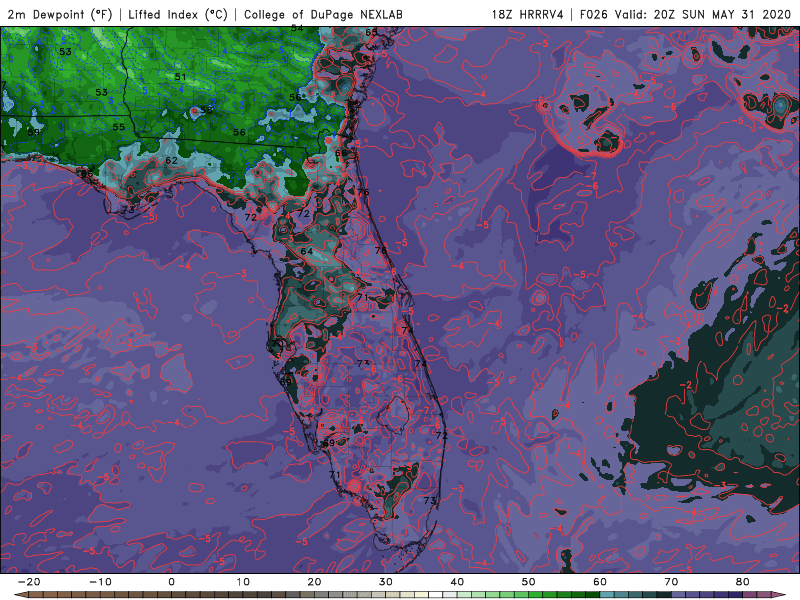Click the '10' colorbar scale label
Screen dimensions: 800x600
(243, 582)
